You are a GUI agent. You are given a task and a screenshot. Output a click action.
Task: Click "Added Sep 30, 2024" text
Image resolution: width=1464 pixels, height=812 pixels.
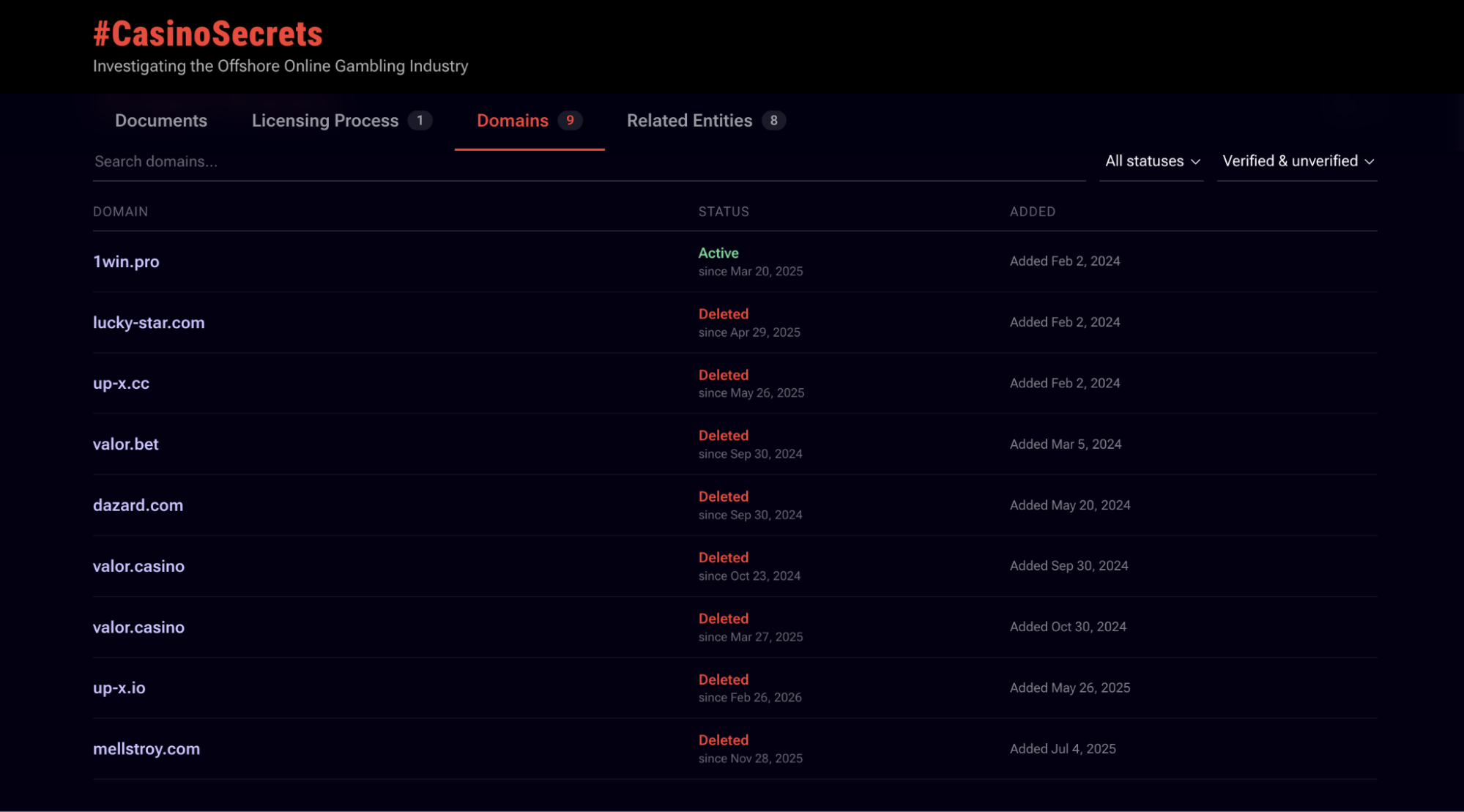[x=1069, y=566]
